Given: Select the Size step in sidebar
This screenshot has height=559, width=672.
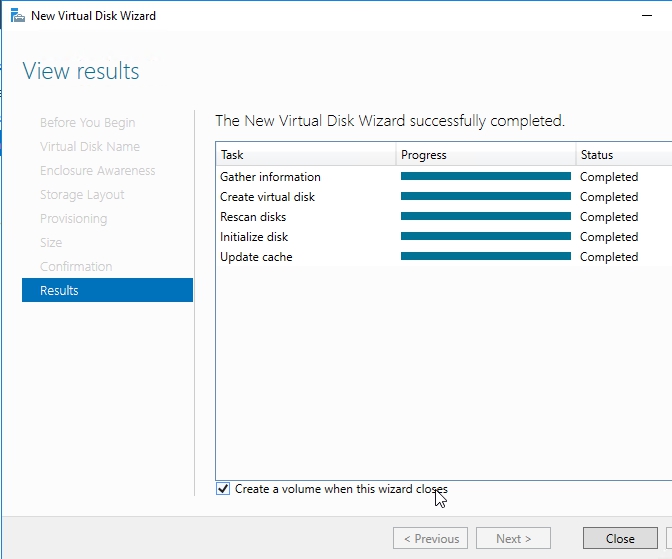Looking at the screenshot, I should click(x=51, y=243).
